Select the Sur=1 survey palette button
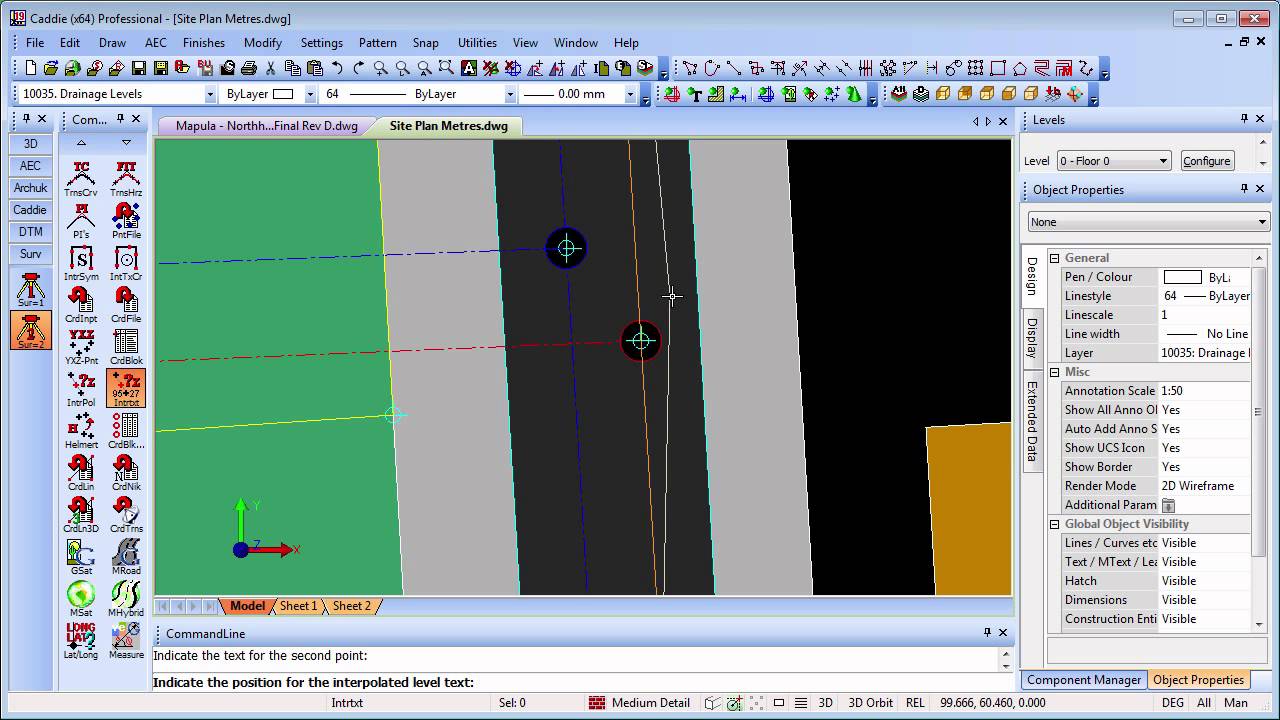Image resolution: width=1280 pixels, height=720 pixels. (31, 288)
